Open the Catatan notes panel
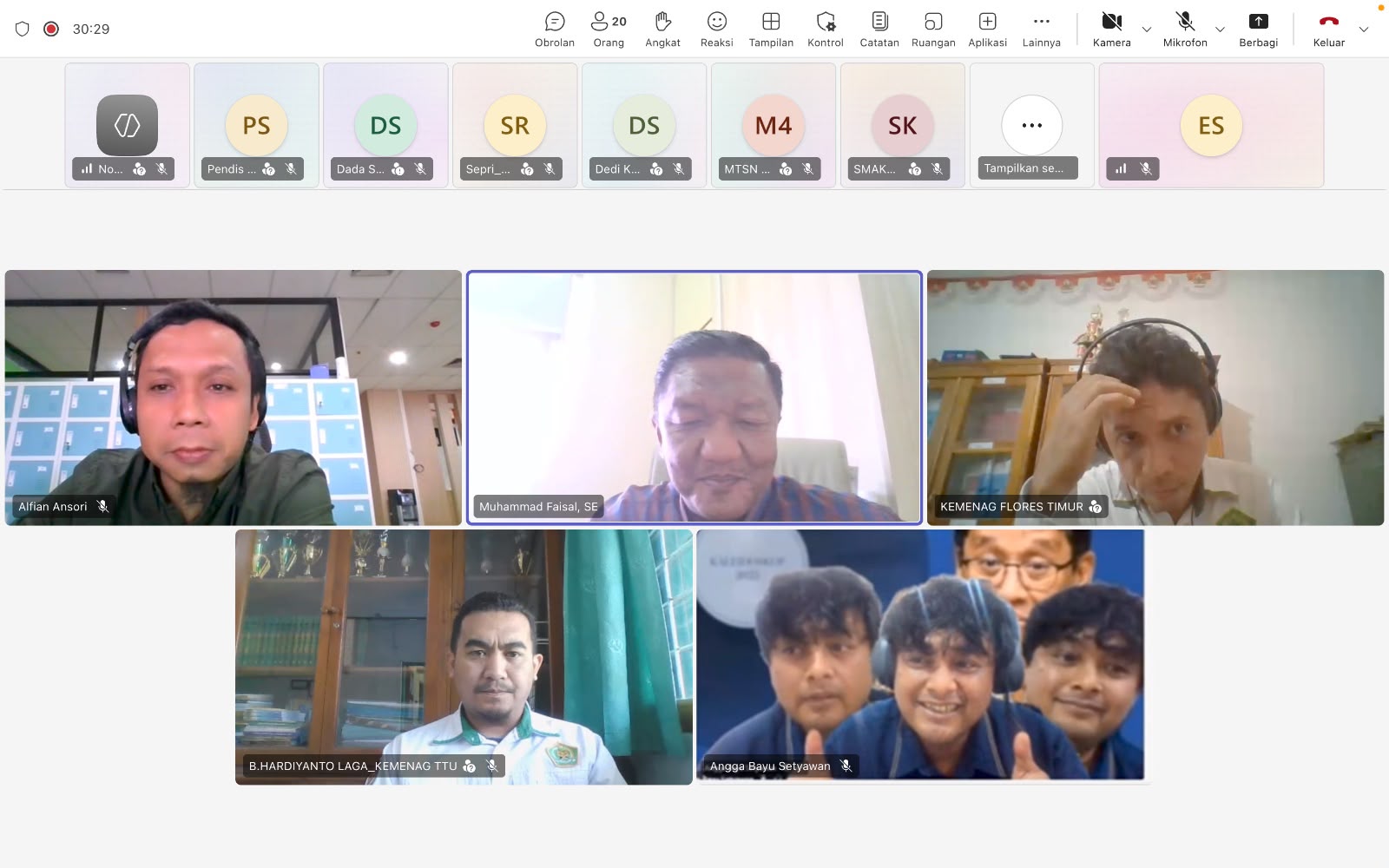Screen dimensions: 1389x868 [879, 30]
